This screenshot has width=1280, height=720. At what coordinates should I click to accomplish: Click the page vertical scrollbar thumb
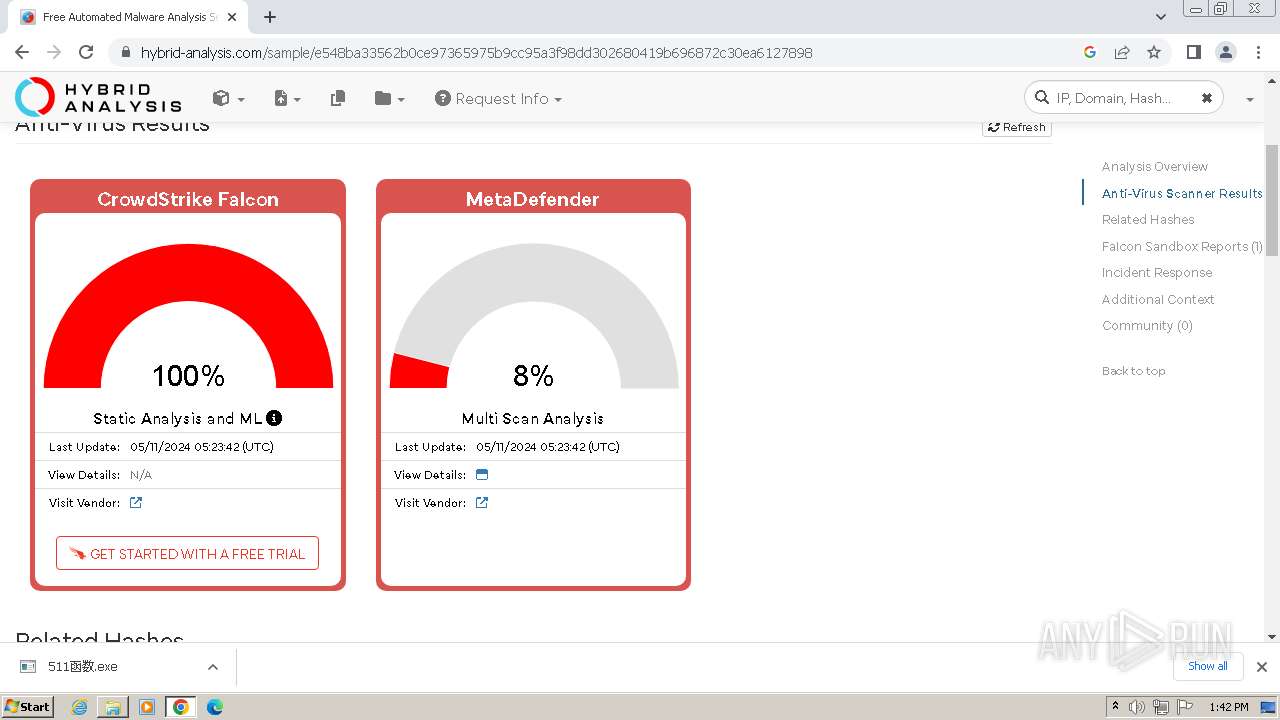coord(1272,200)
